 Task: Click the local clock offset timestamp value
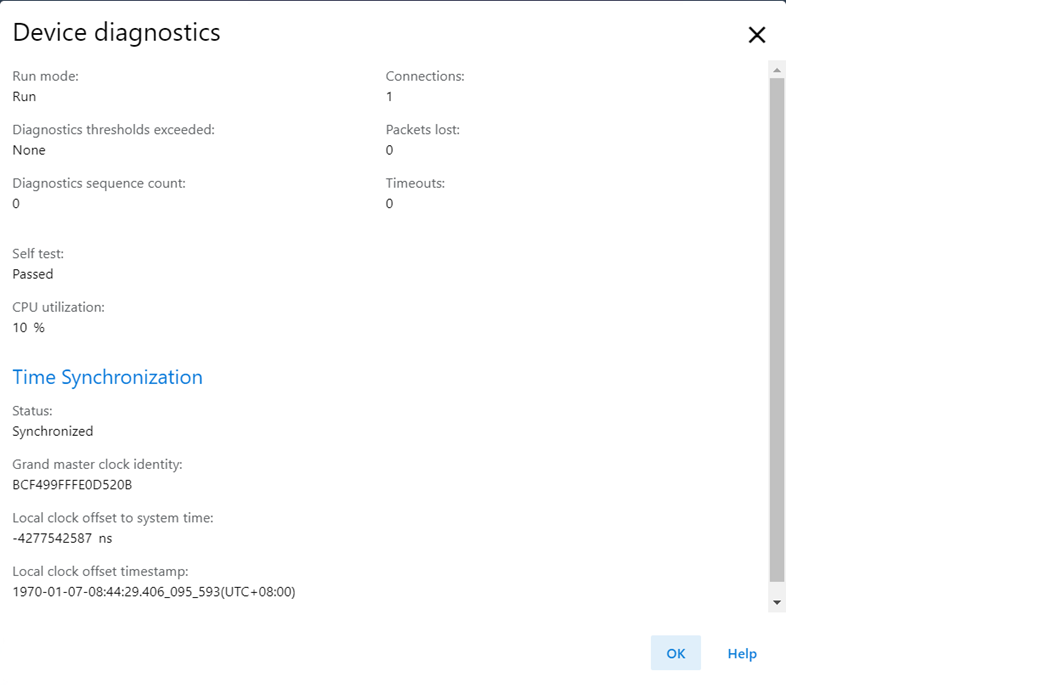coord(154,592)
